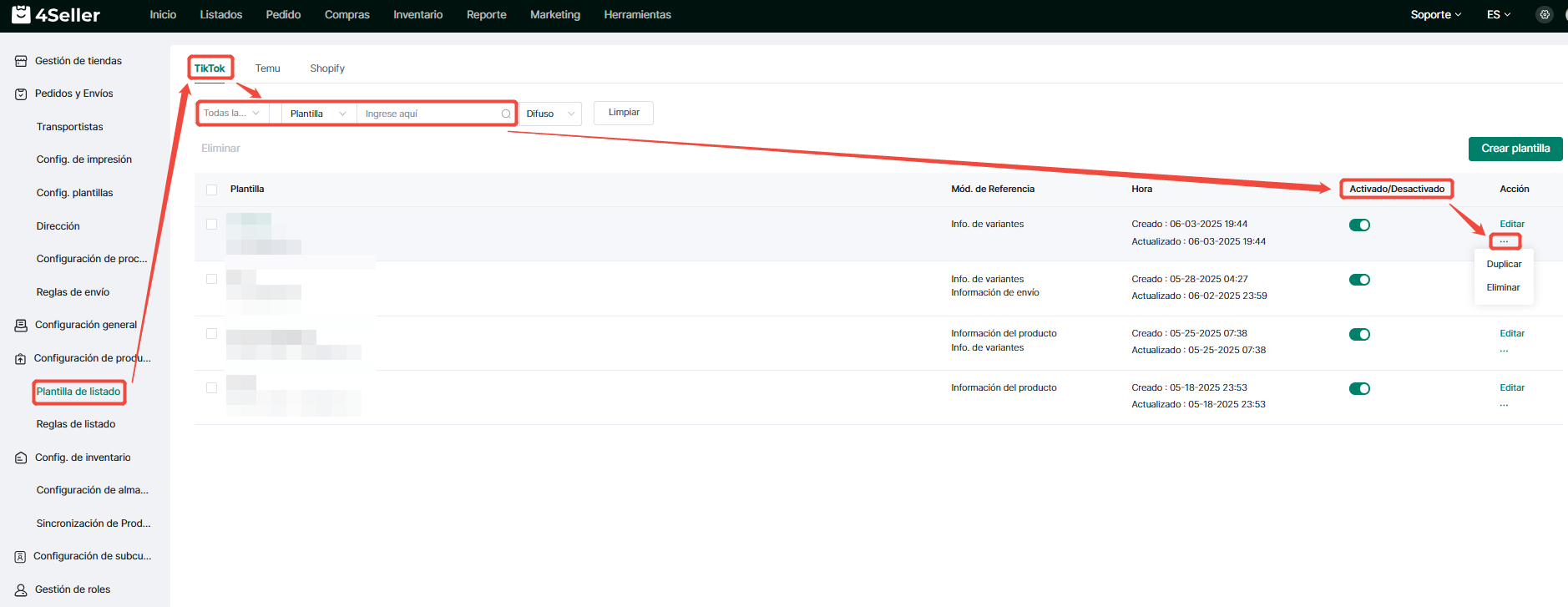Open the Compras menu
The height and width of the screenshot is (607, 1568).
click(x=347, y=14)
